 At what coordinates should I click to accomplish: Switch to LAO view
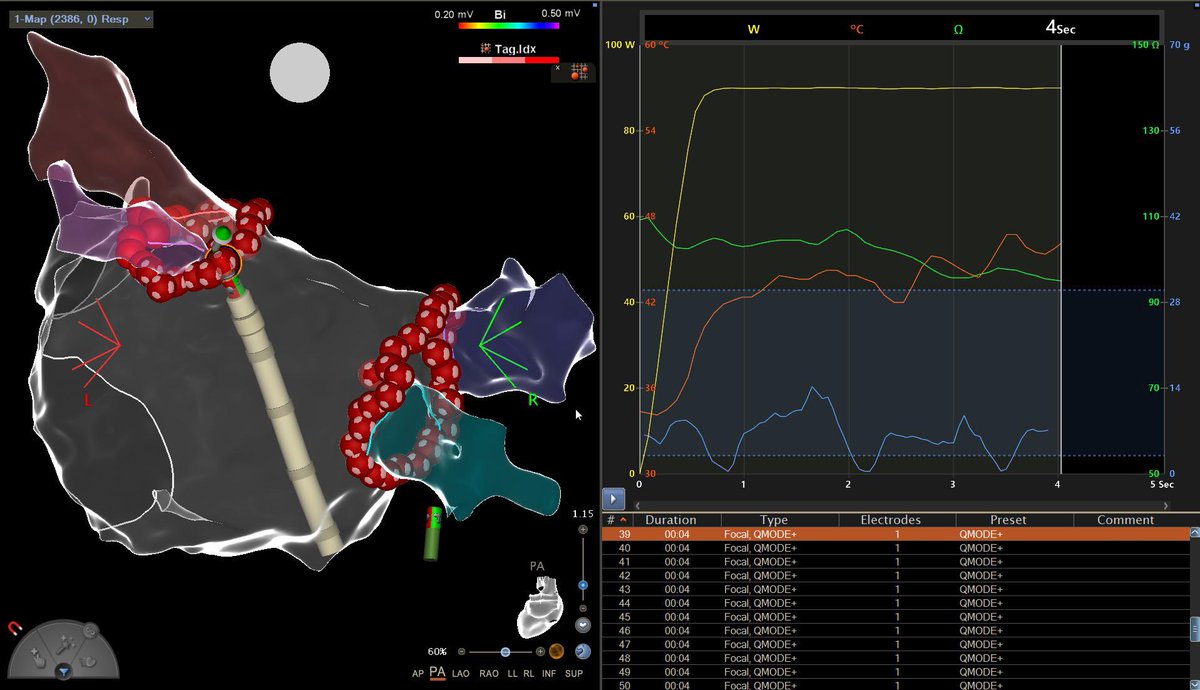click(461, 674)
